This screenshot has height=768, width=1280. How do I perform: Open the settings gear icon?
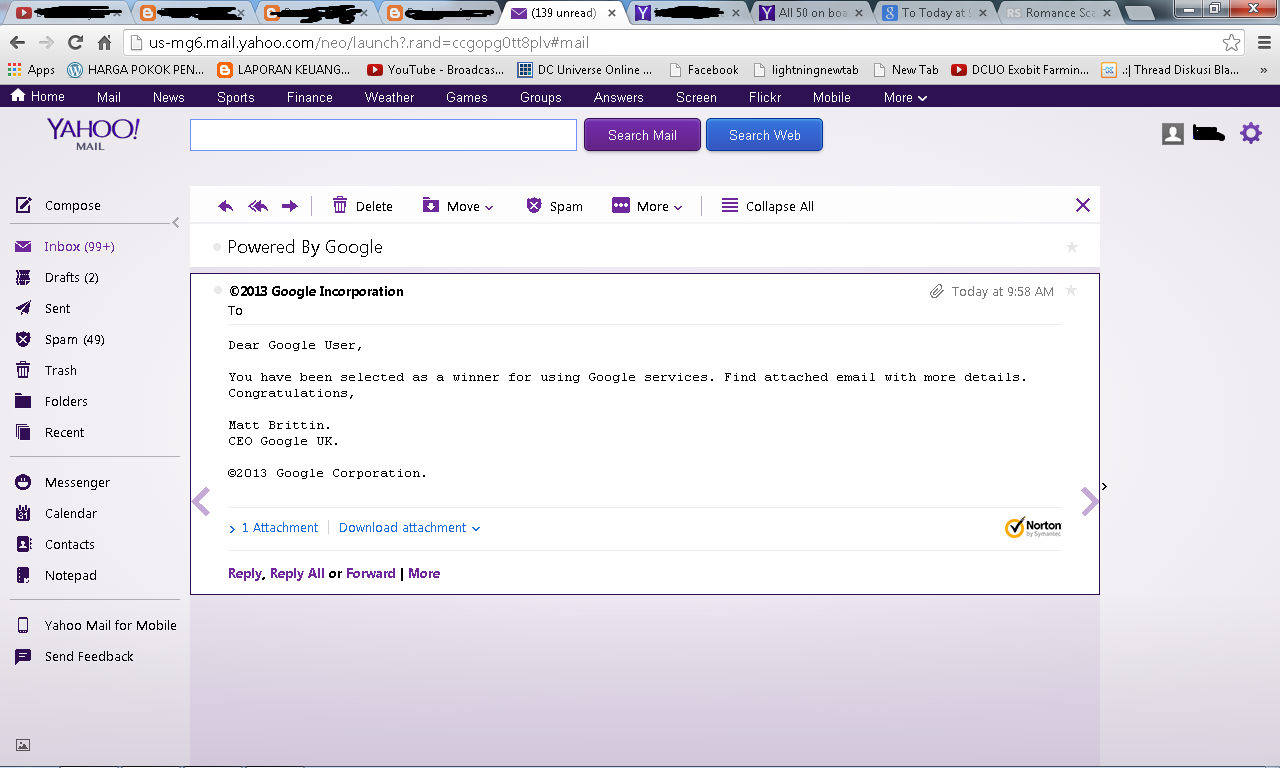pos(1251,133)
